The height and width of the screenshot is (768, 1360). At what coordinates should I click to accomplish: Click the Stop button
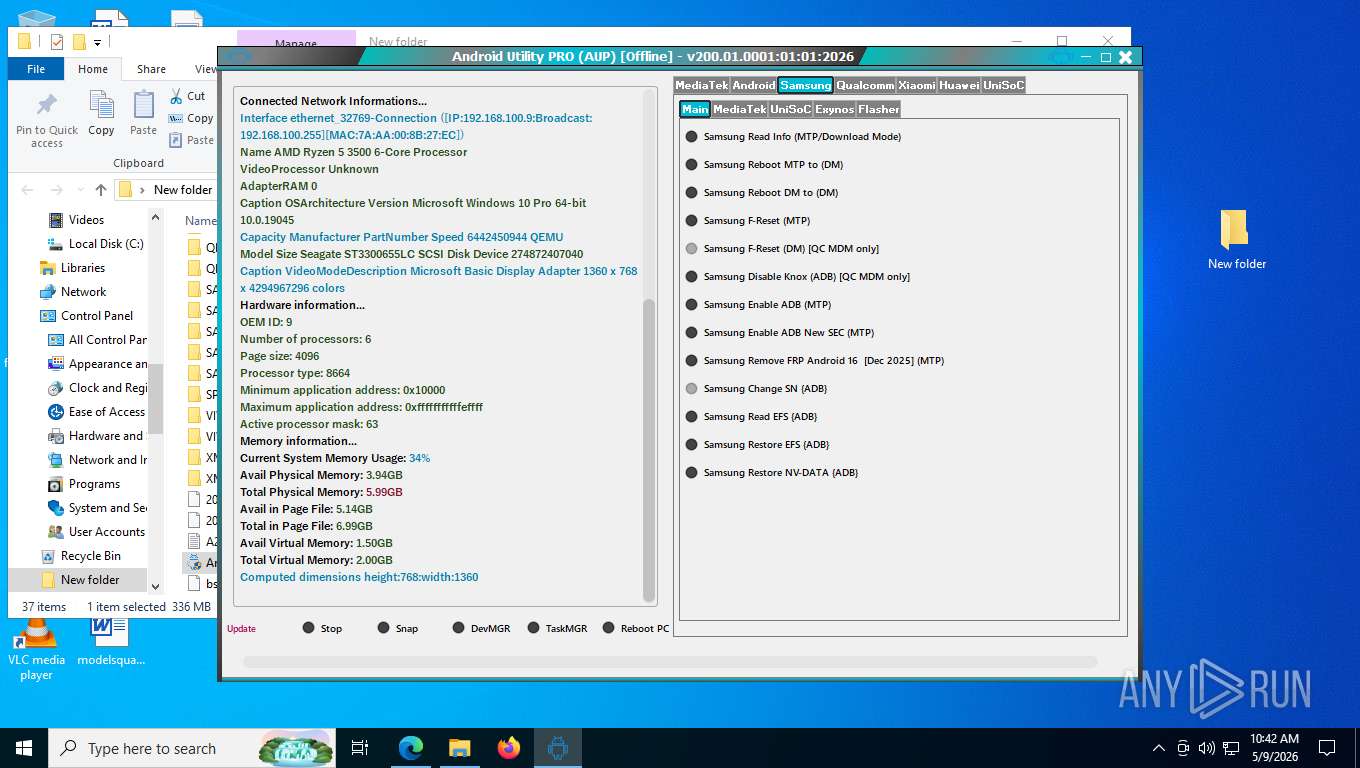322,628
